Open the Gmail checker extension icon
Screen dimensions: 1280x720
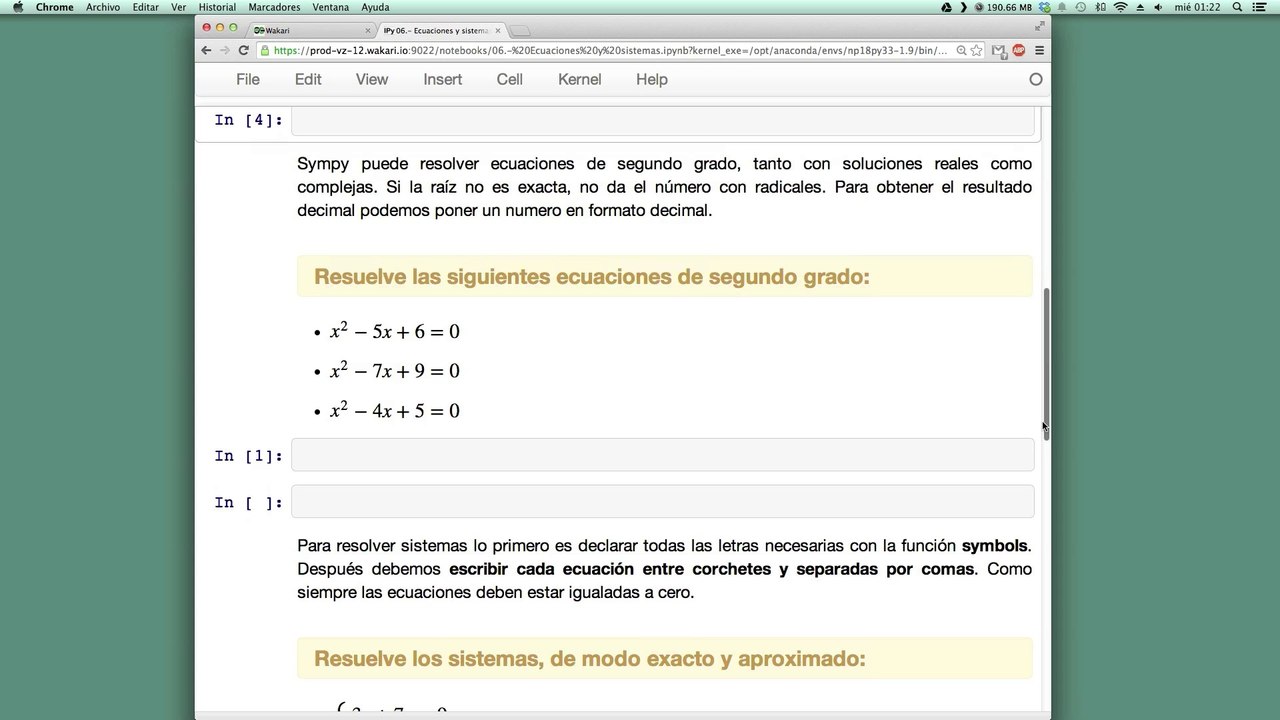pyautogui.click(x=998, y=50)
